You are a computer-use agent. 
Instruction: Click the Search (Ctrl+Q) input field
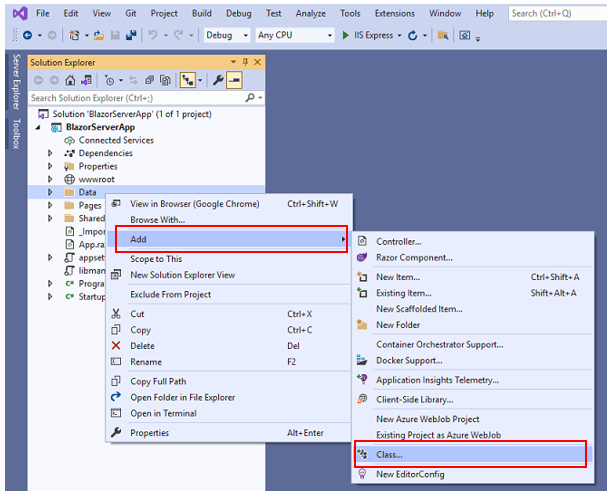click(x=557, y=14)
